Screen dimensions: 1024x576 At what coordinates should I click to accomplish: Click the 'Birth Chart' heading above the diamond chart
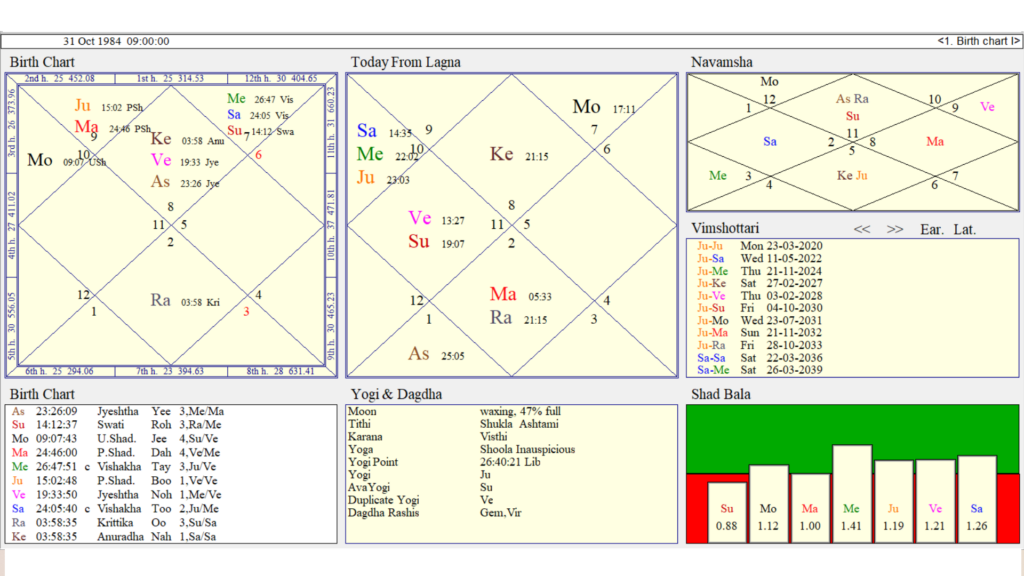point(42,62)
